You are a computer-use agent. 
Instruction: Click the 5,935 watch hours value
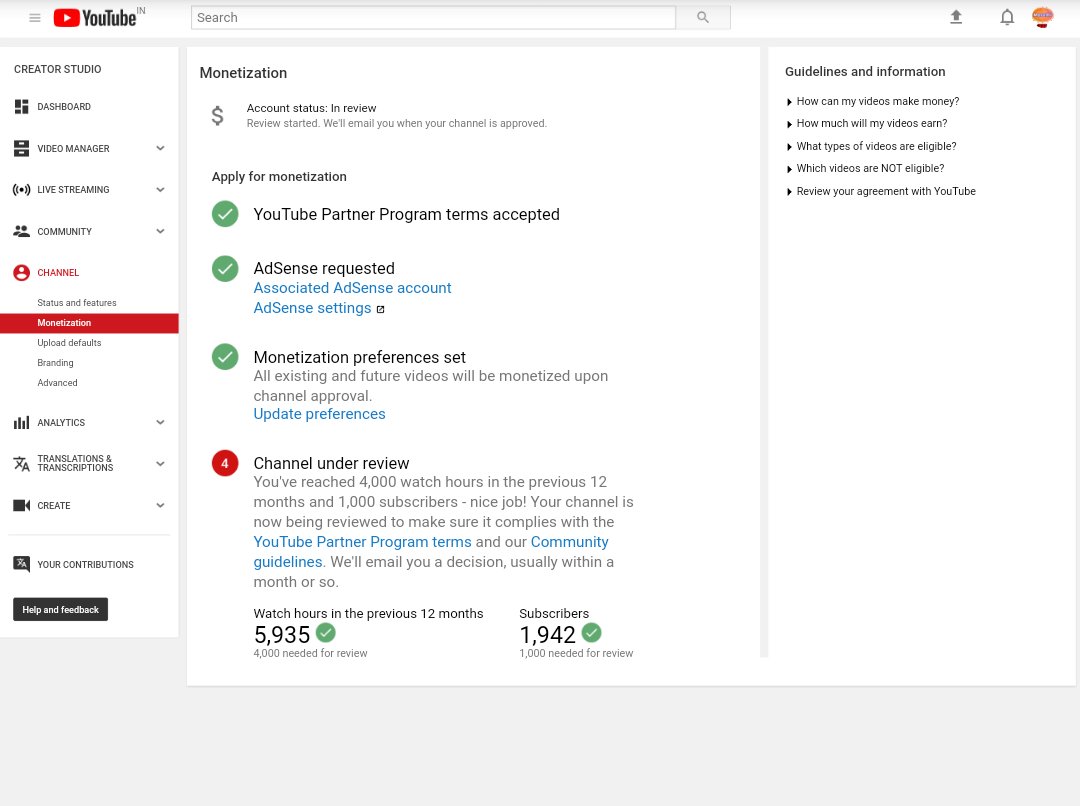click(x=282, y=634)
